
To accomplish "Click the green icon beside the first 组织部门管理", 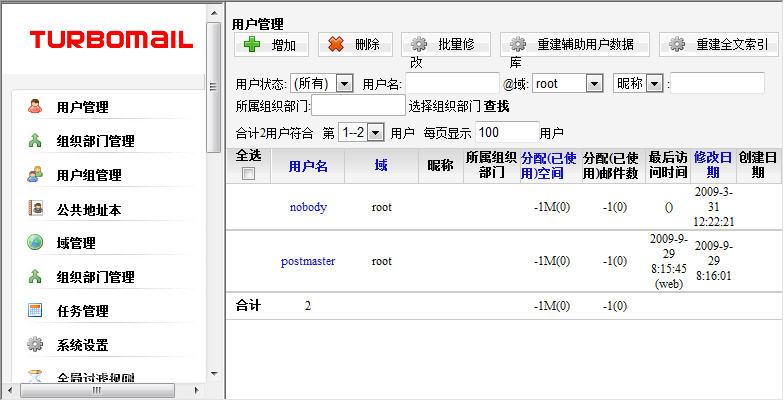I will [x=35, y=140].
